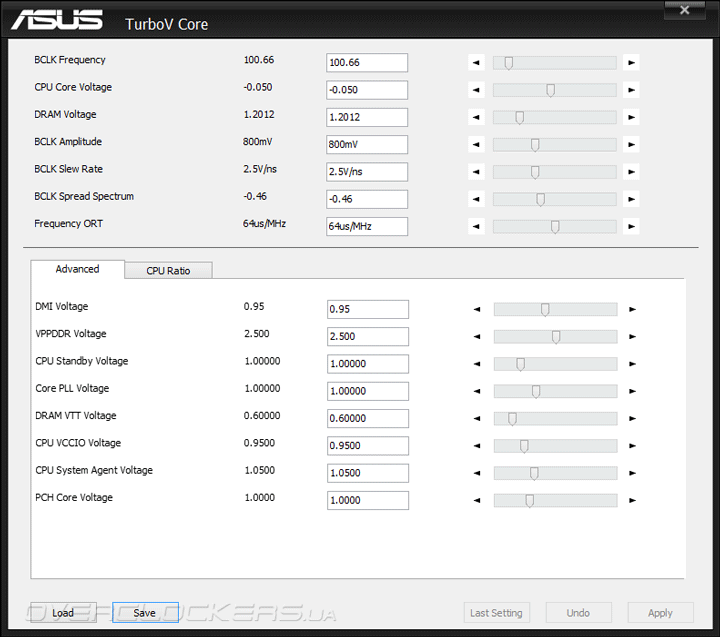
Task: Increase DRAM Voltage with right arrow
Action: coord(631,118)
